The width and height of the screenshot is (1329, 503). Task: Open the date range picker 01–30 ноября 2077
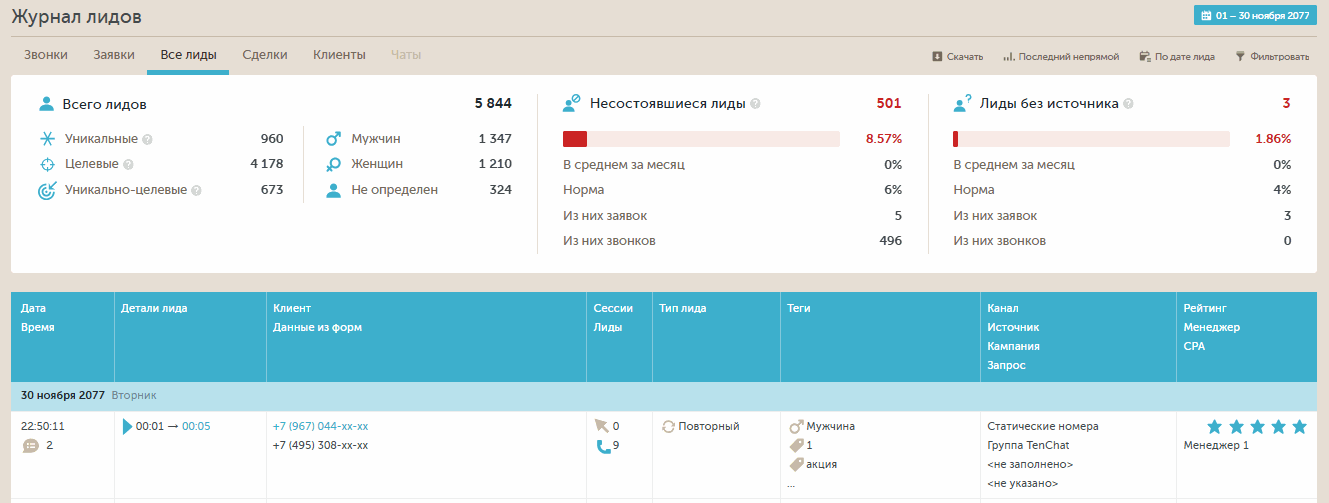[1255, 16]
